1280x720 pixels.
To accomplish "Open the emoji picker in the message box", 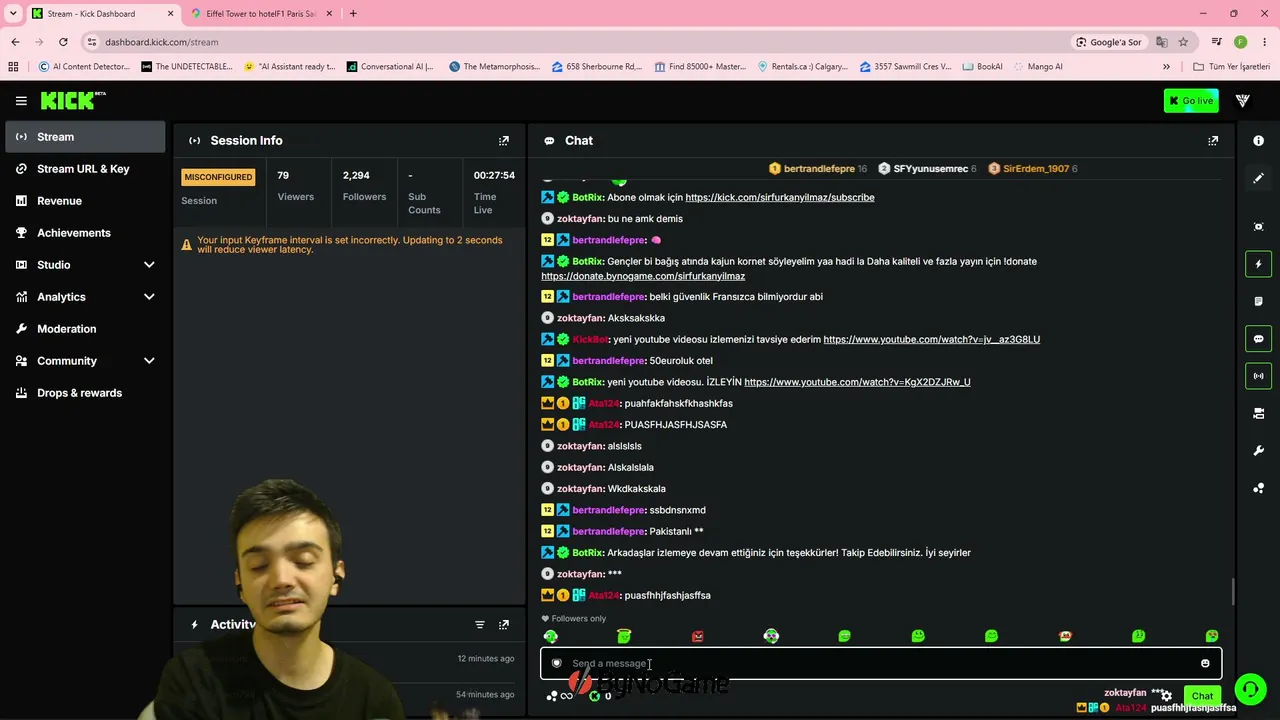I will (1205, 663).
